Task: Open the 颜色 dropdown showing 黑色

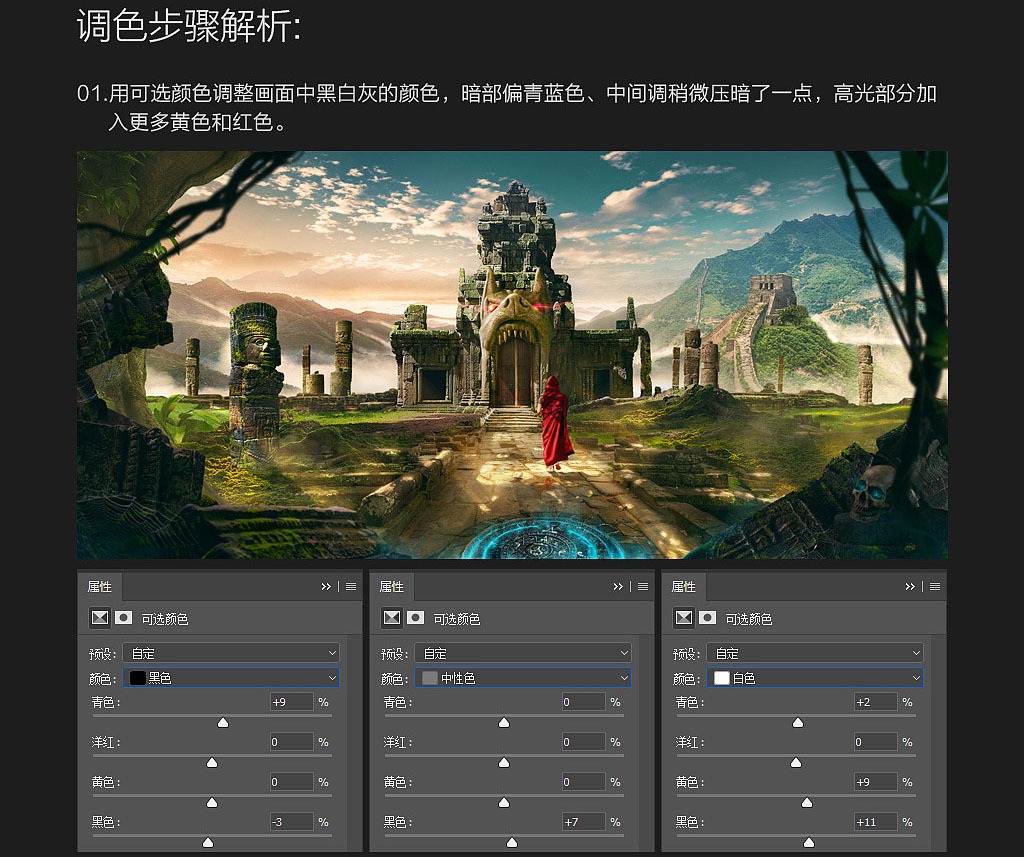Action: click(231, 678)
